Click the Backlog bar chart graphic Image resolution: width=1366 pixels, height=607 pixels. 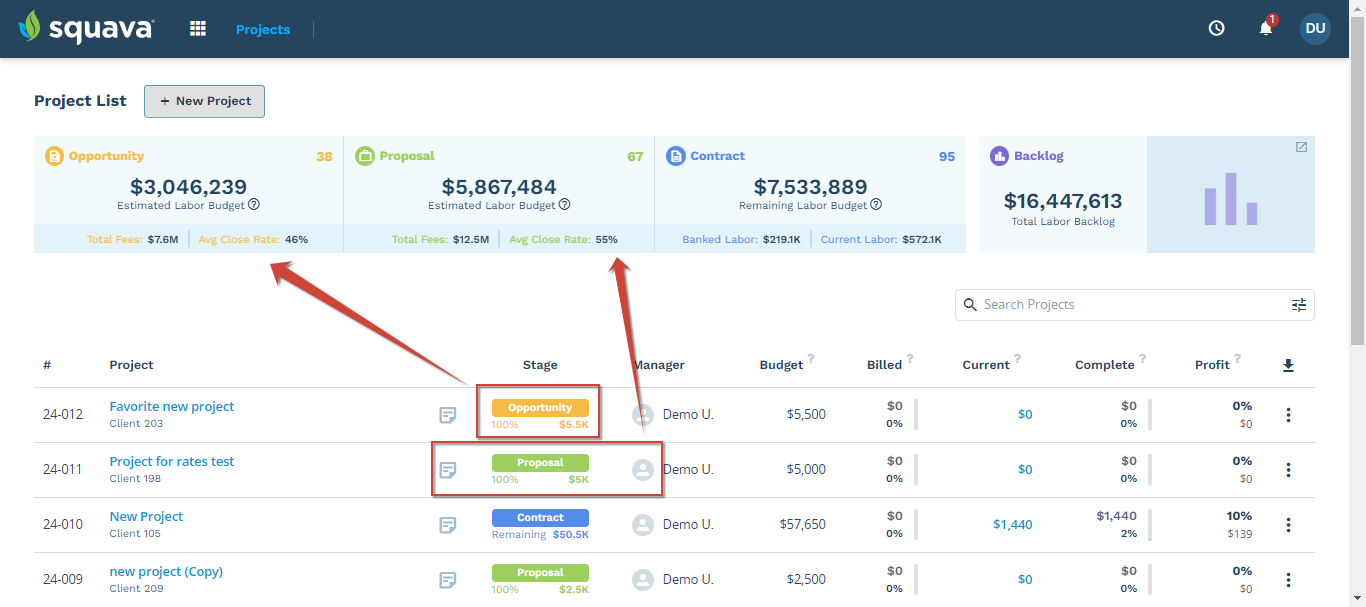tap(1231, 199)
